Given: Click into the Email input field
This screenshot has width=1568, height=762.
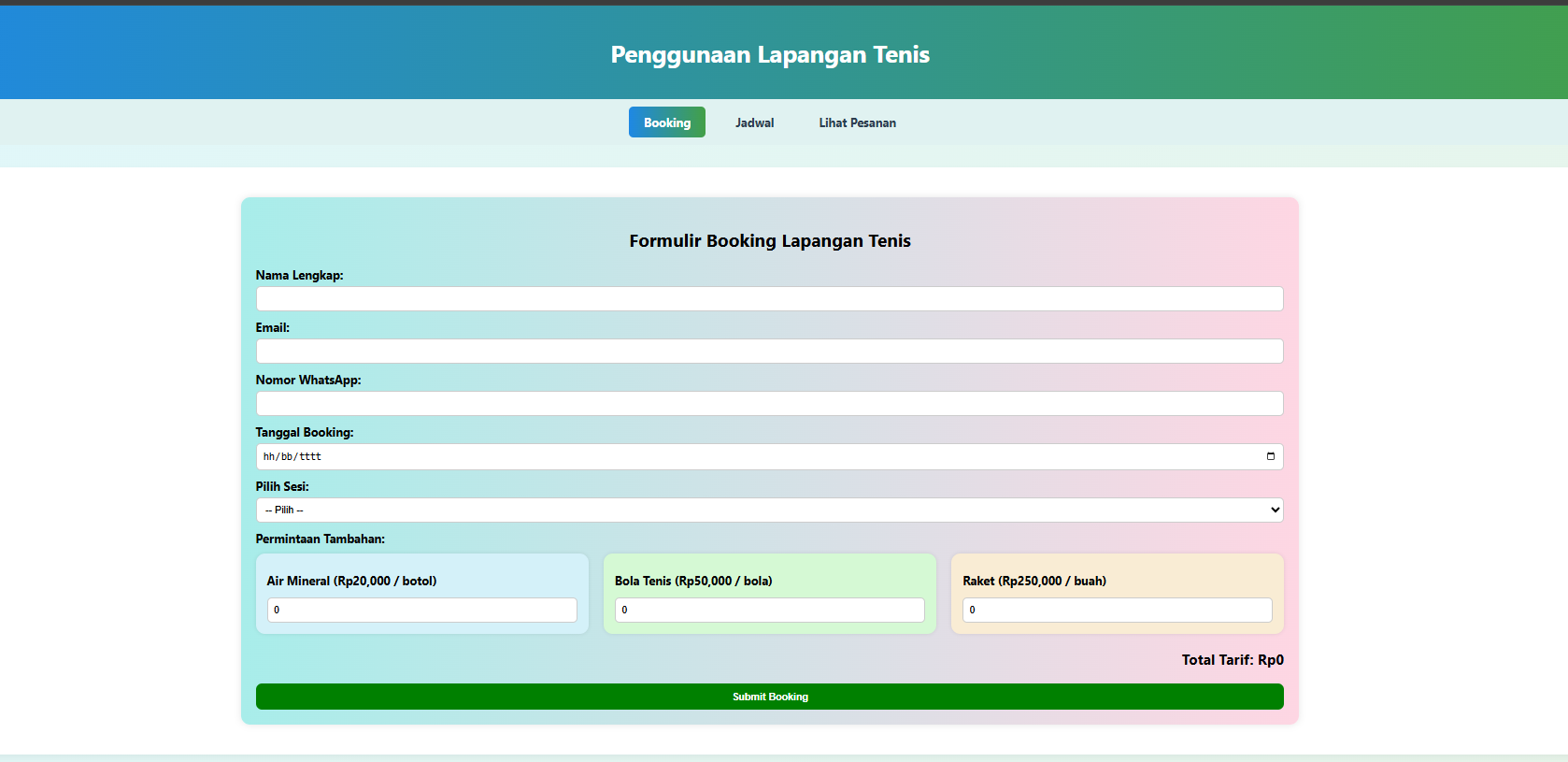Looking at the screenshot, I should click(769, 351).
